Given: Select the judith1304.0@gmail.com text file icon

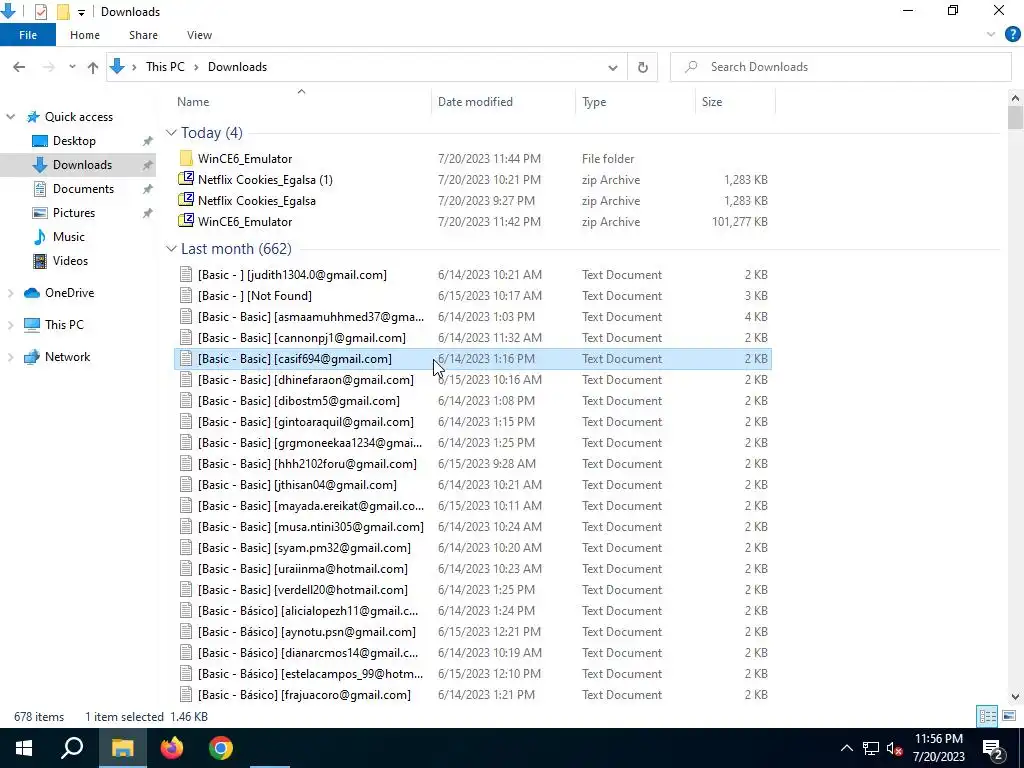Looking at the screenshot, I should 186,275.
